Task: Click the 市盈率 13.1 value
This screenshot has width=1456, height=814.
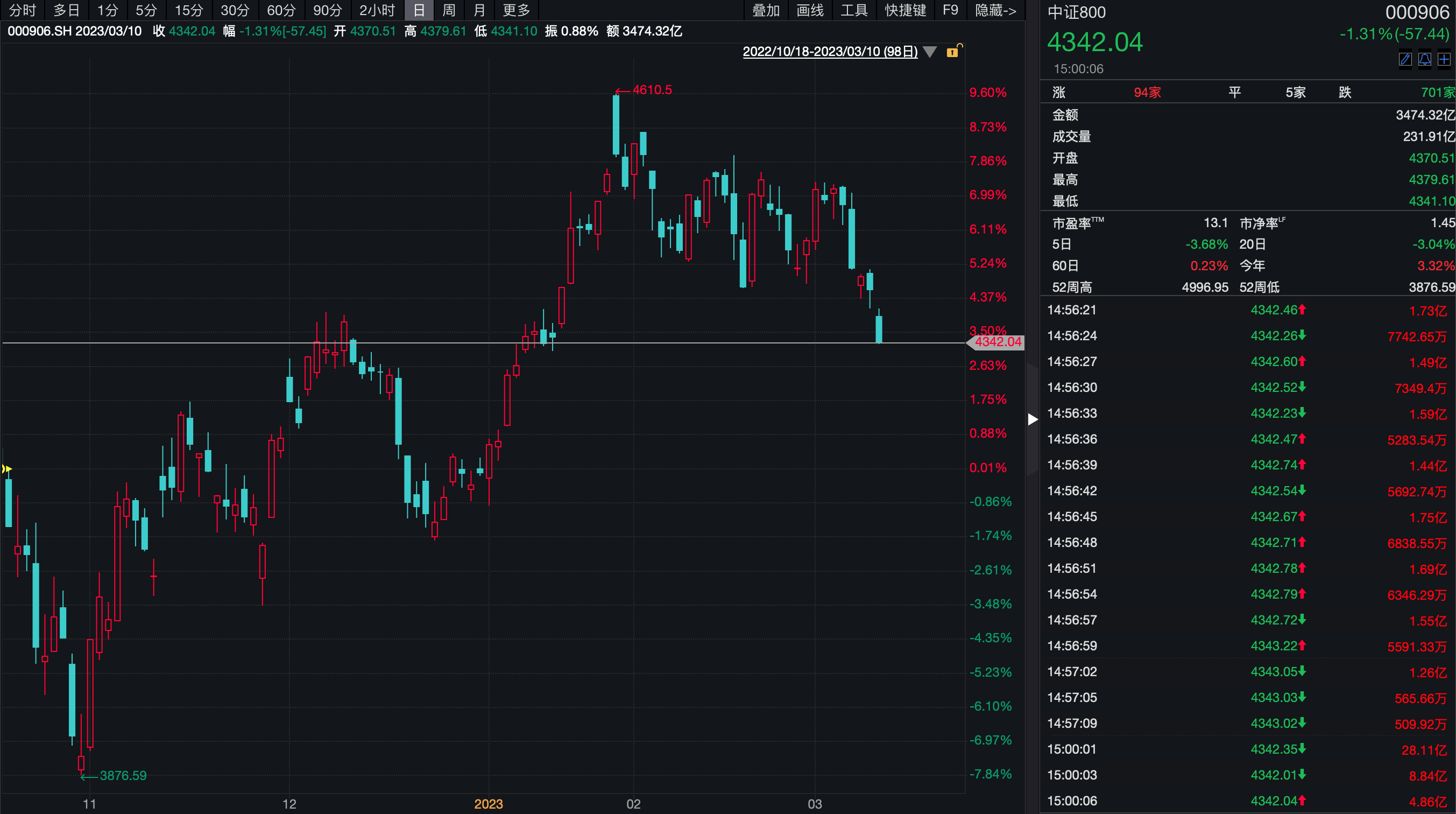Action: click(x=1215, y=223)
